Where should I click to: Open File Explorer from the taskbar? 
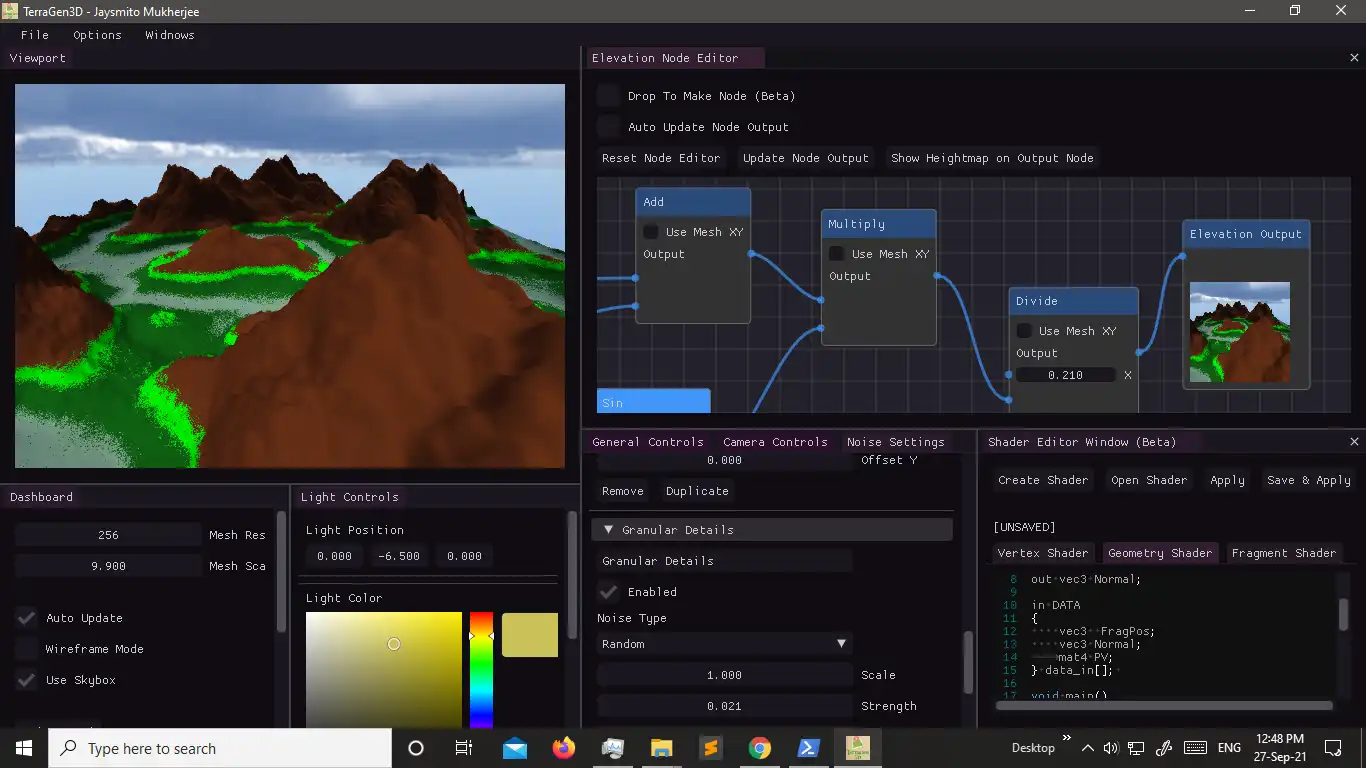tap(662, 748)
